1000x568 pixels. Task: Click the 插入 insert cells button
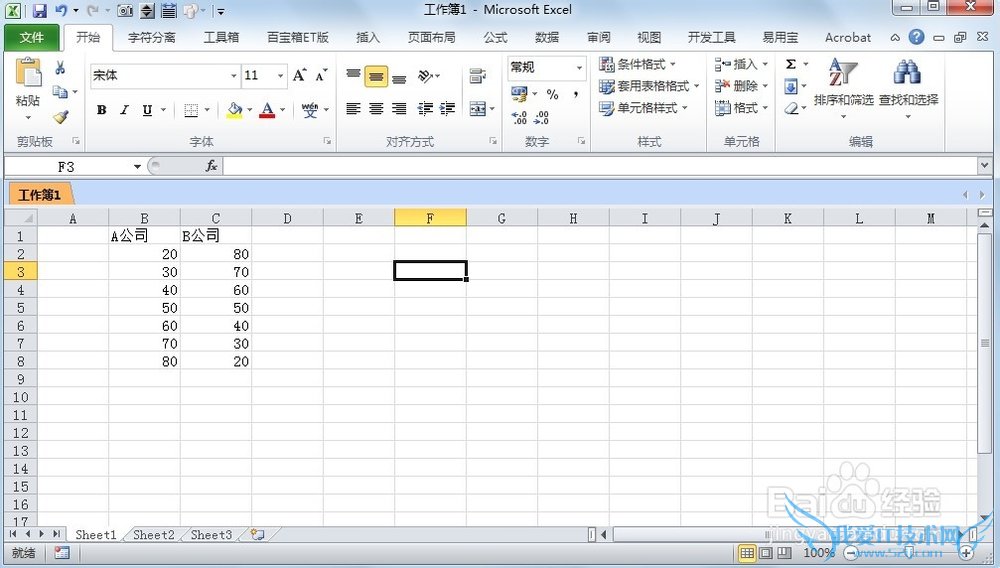741,64
